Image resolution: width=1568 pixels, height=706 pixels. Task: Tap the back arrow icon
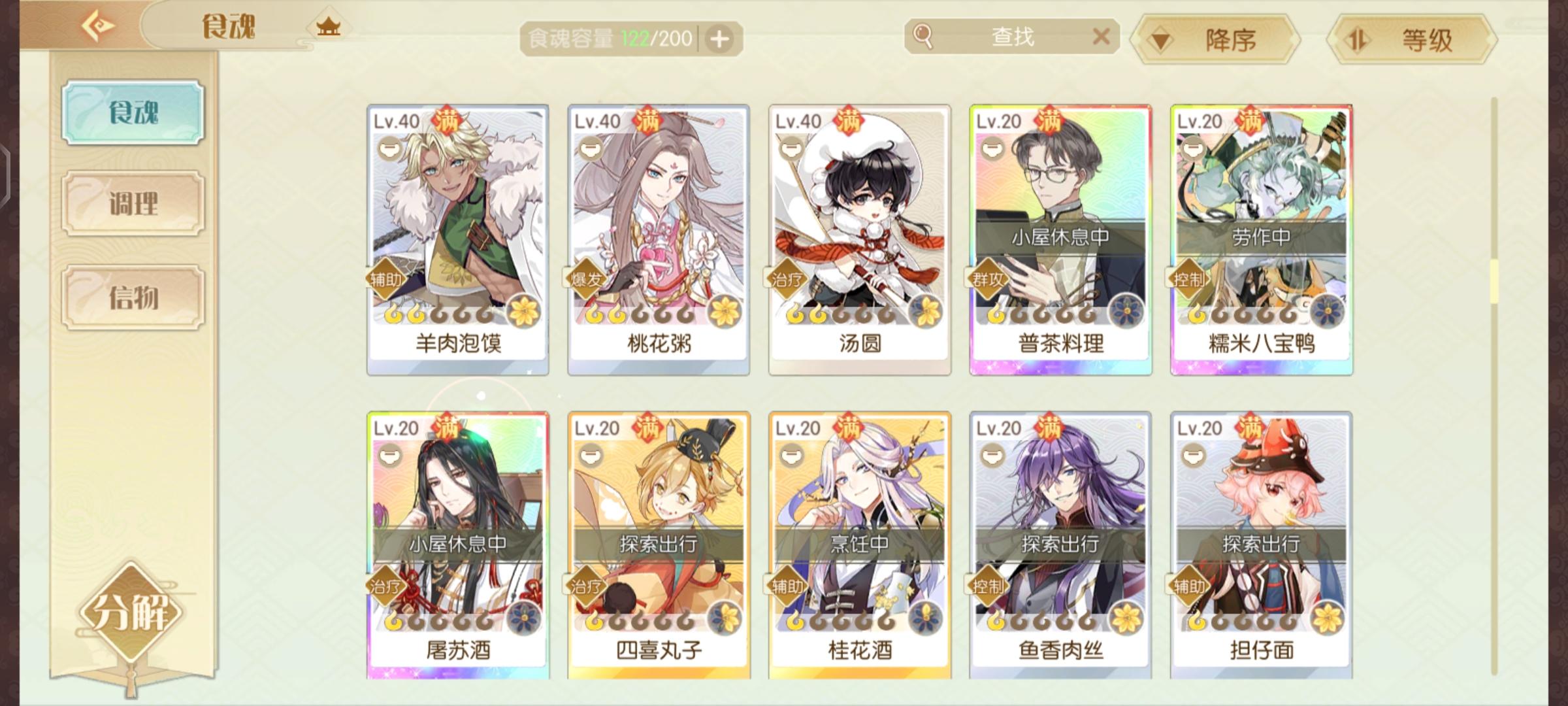[98, 26]
